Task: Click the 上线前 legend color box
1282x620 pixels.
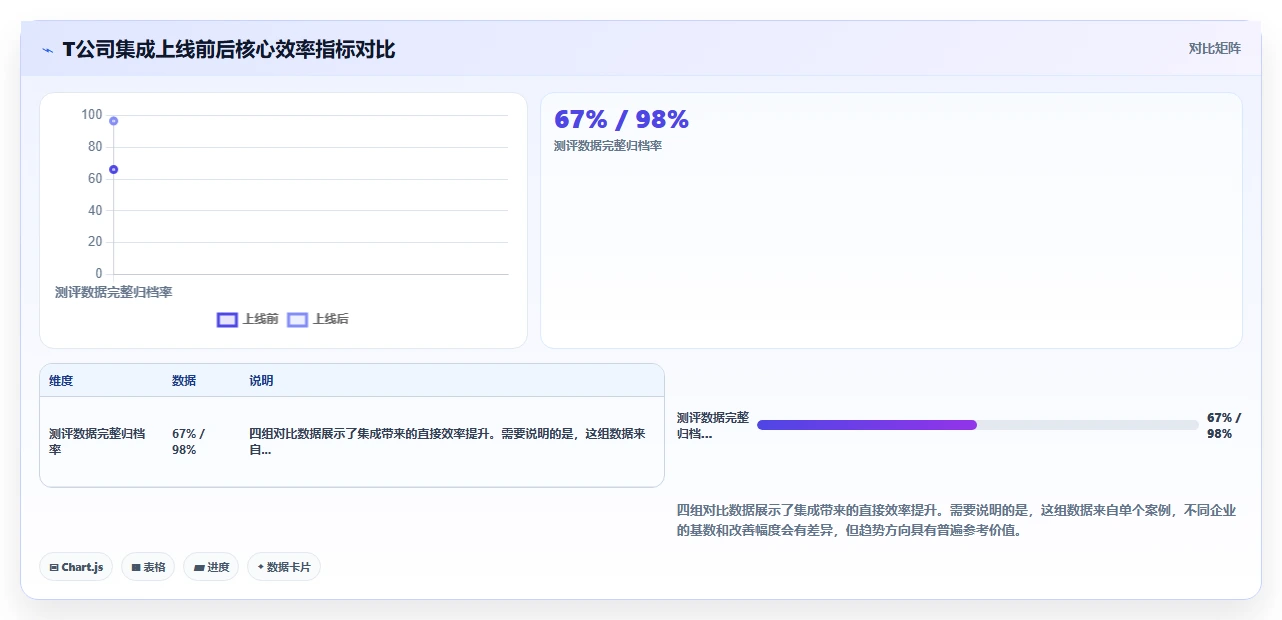Action: (x=227, y=319)
